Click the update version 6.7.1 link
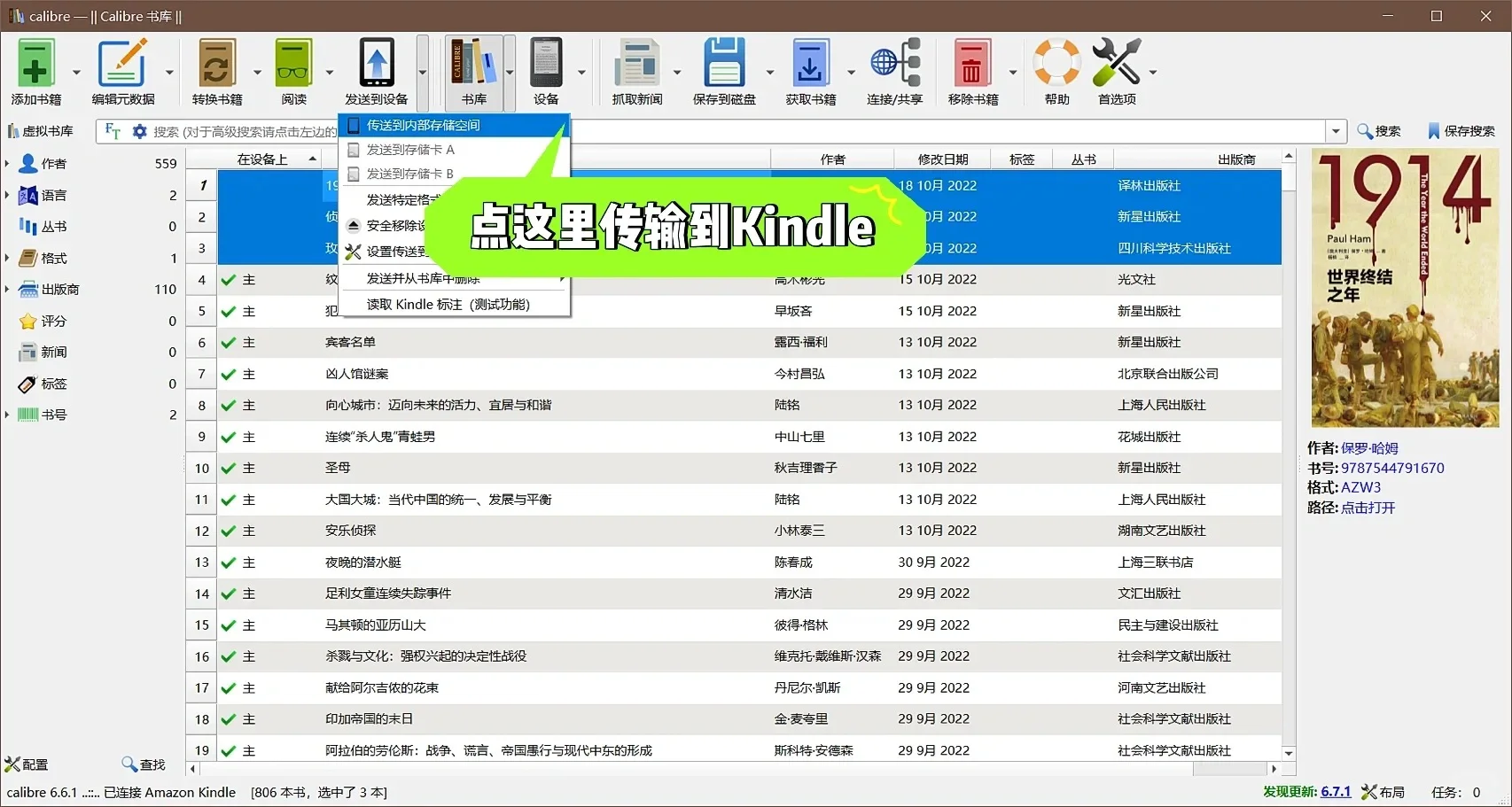1512x807 pixels. coord(1336,792)
